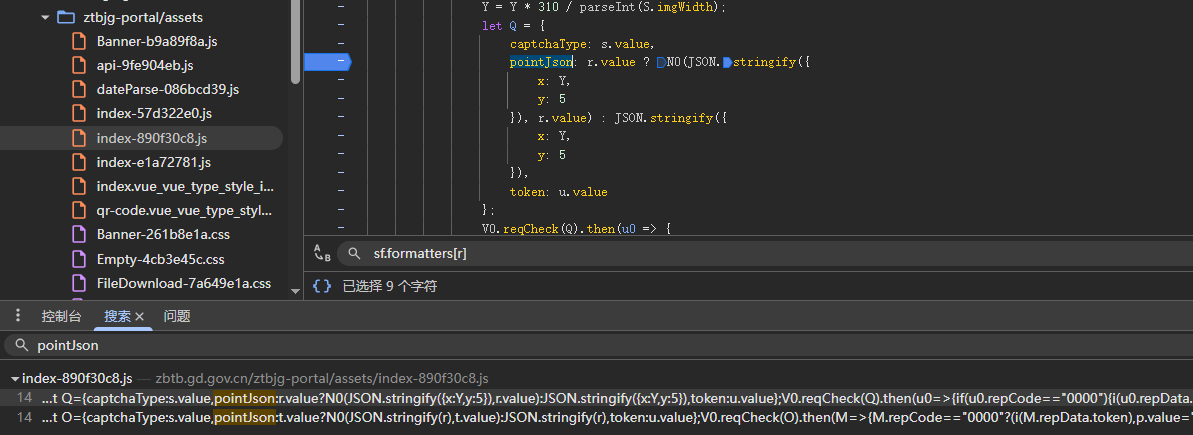Click breakpoint marker before stringify

click(x=727, y=62)
